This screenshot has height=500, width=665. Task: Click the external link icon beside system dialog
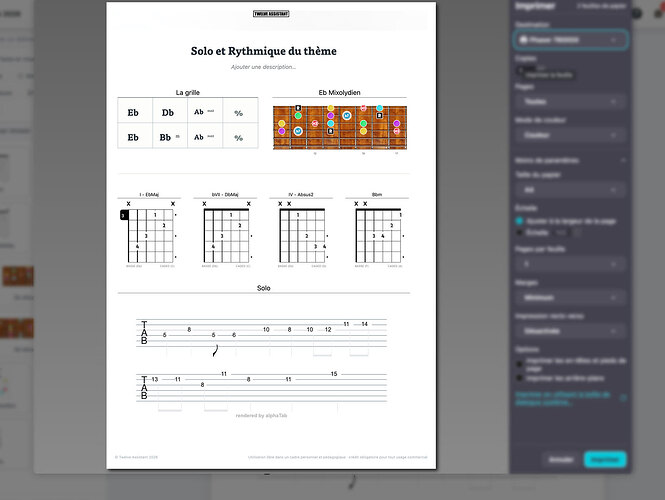pyautogui.click(x=623, y=398)
